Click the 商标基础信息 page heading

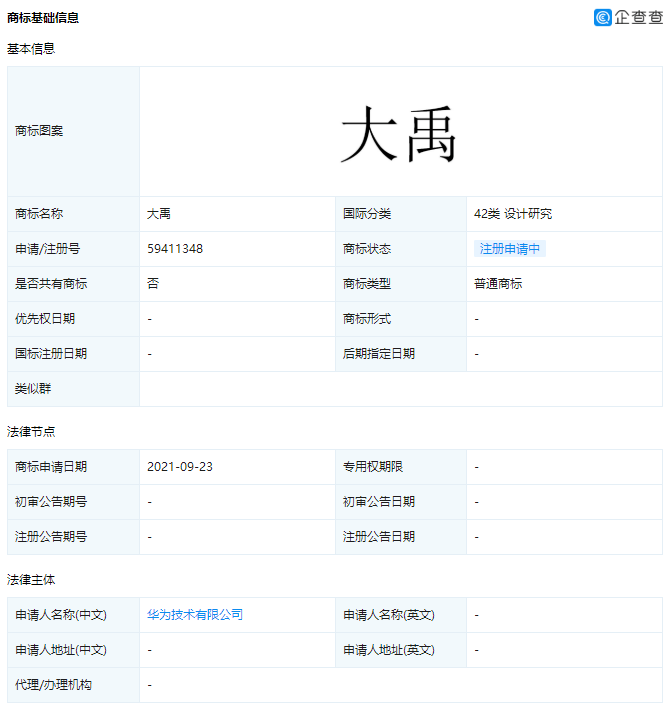[x=43, y=18]
